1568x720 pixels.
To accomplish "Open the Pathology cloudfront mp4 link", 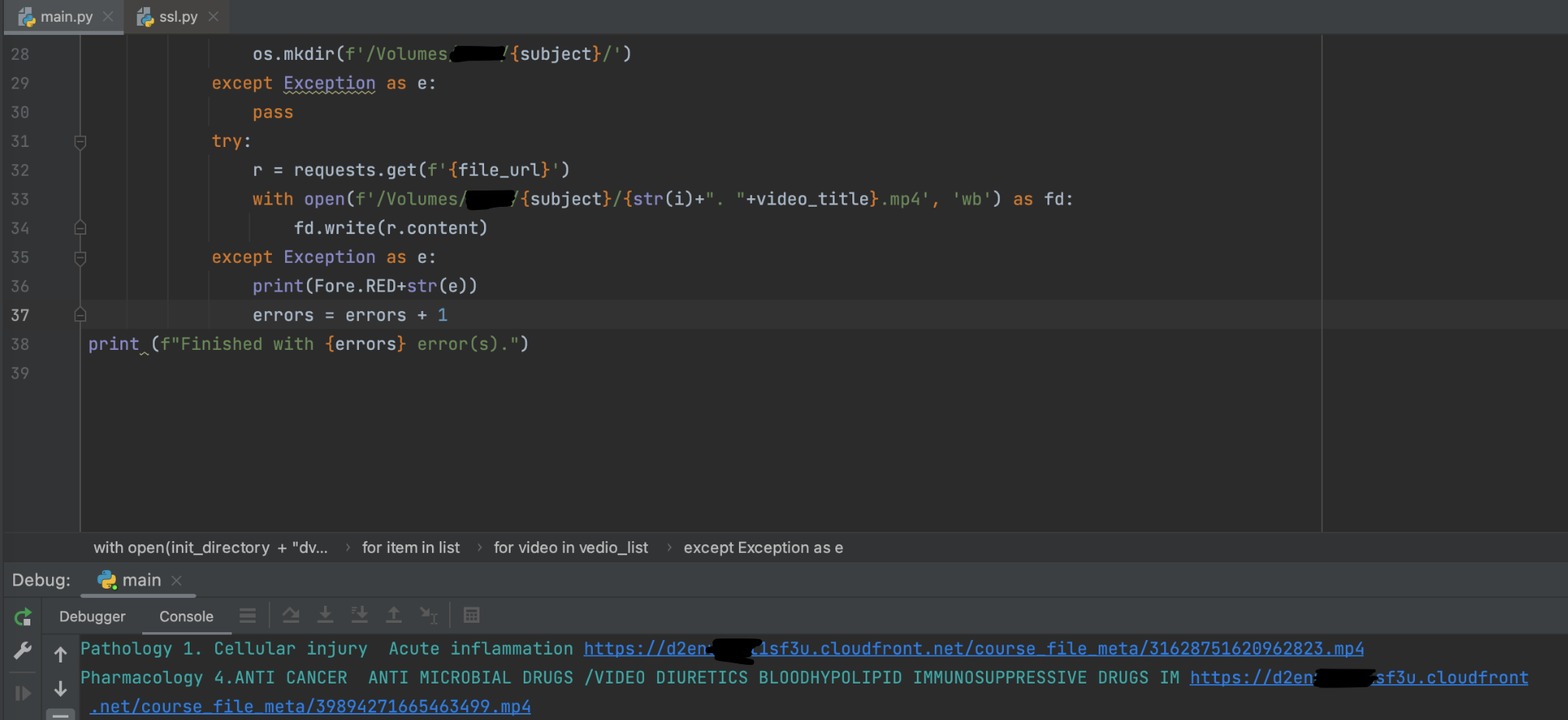I will [974, 649].
